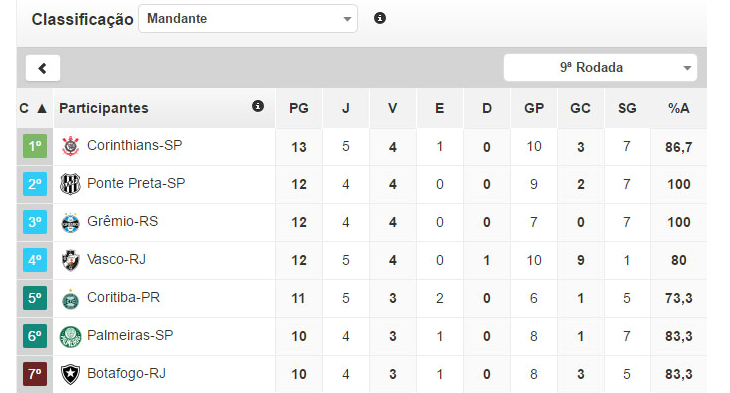
Task: Open the Mandante classification dropdown
Action: click(x=248, y=19)
